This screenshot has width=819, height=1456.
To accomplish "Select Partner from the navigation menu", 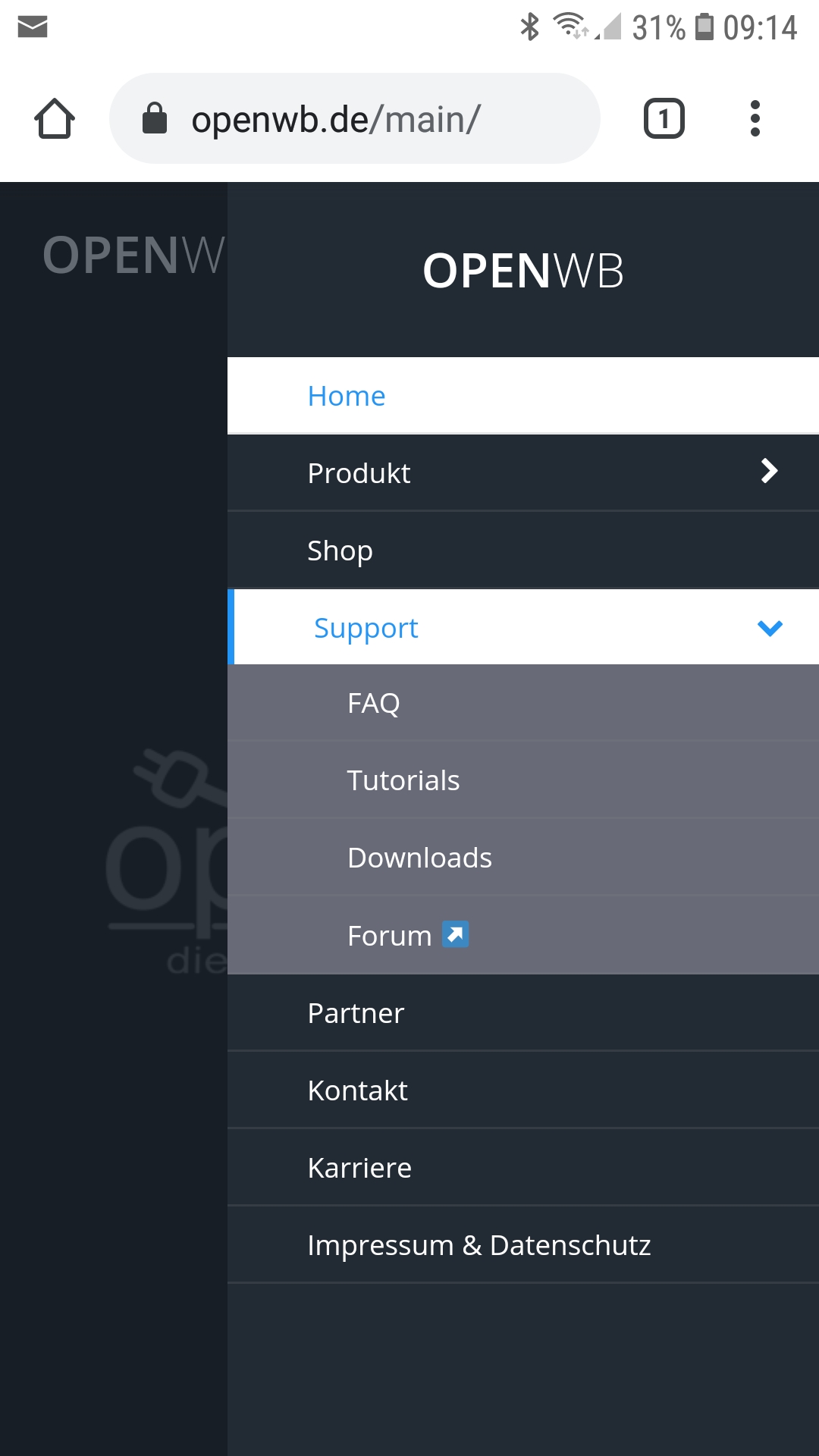I will coord(356,1014).
